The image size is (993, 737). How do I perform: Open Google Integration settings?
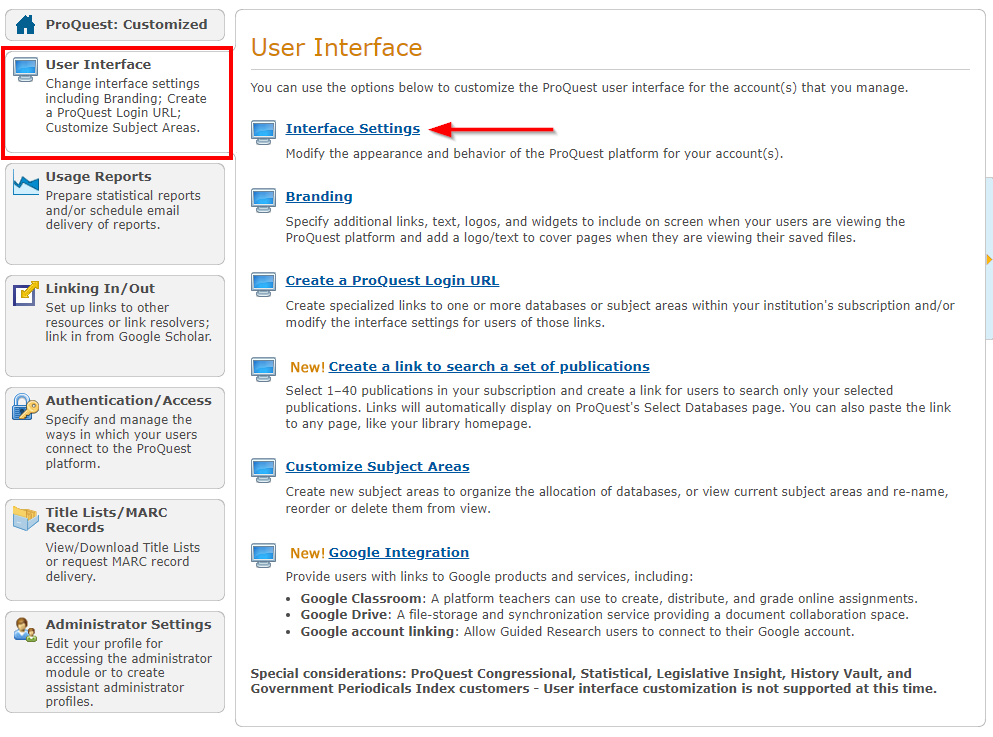point(398,551)
